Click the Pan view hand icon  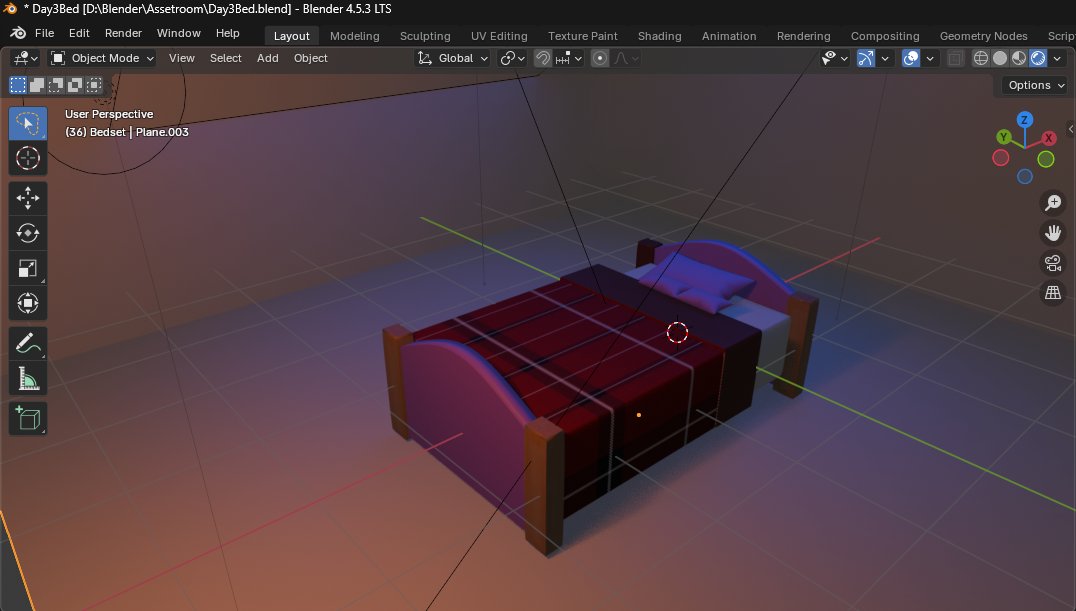pos(1053,233)
